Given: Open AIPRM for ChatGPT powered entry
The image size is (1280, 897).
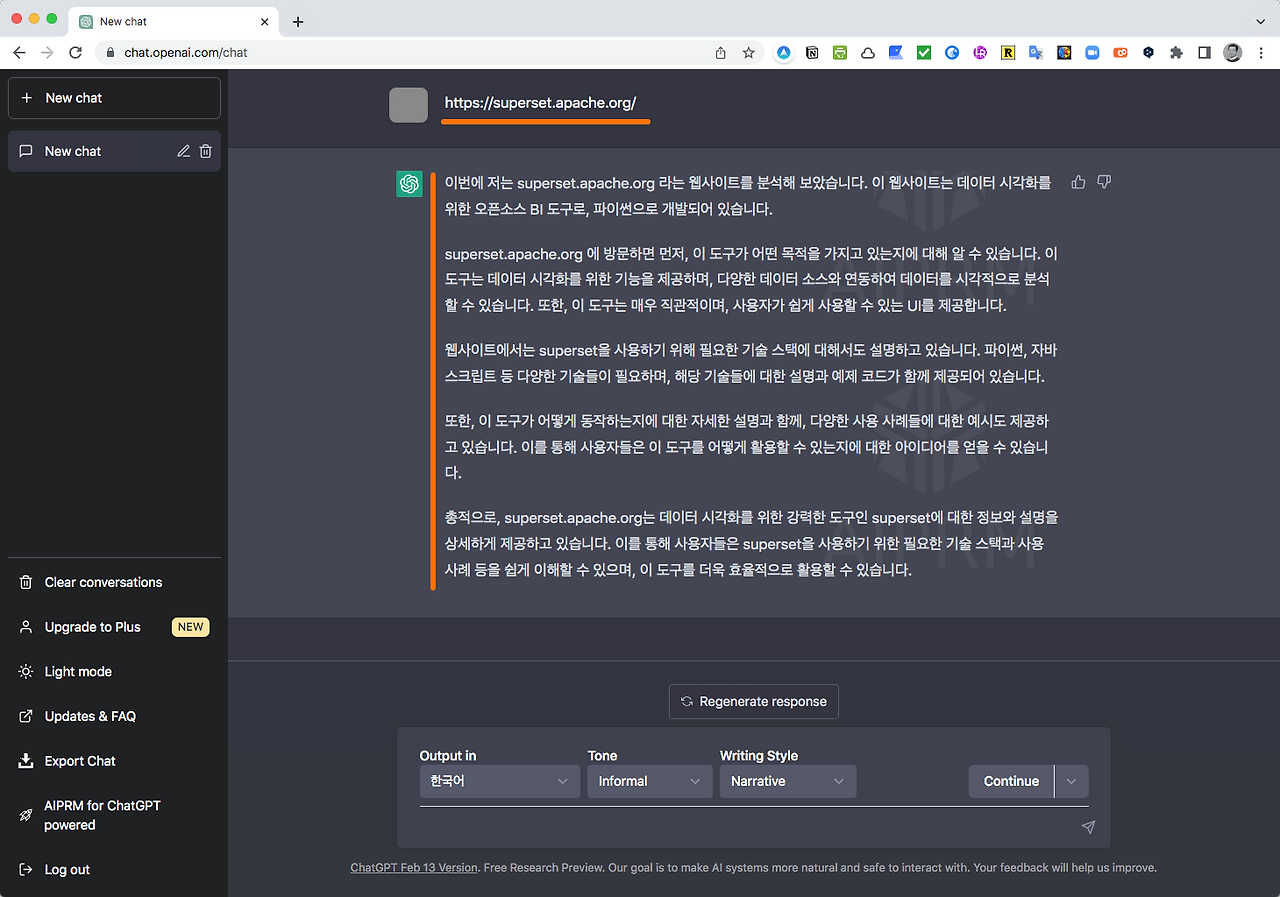Looking at the screenshot, I should (114, 815).
